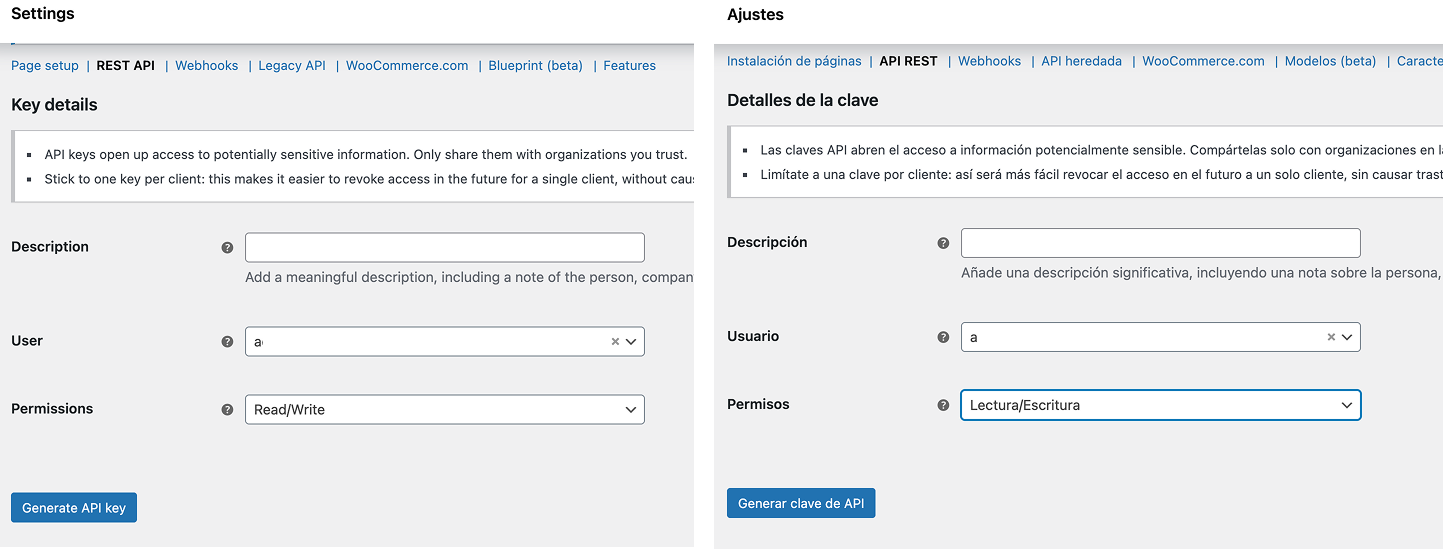
Task: Click help icon beside English Permissions label
Action: tap(227, 409)
